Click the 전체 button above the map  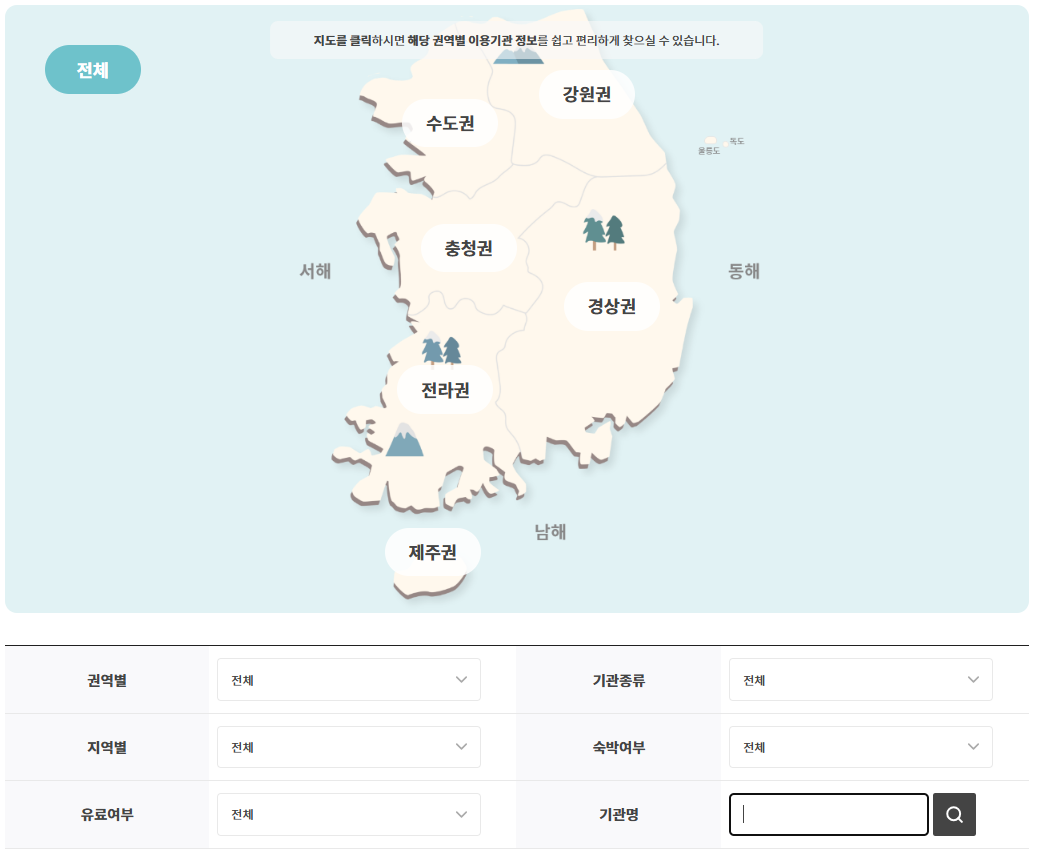tap(92, 68)
